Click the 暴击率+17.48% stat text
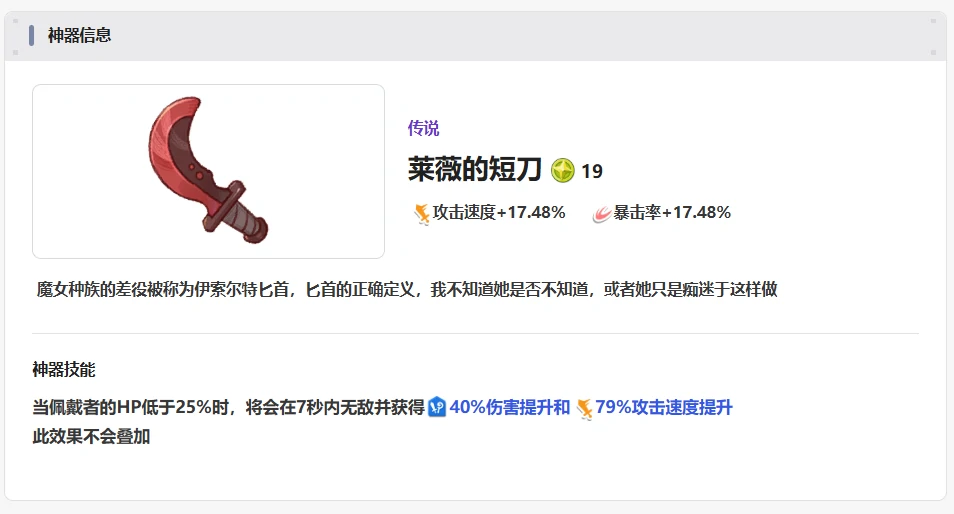The height and width of the screenshot is (514, 954). point(672,212)
